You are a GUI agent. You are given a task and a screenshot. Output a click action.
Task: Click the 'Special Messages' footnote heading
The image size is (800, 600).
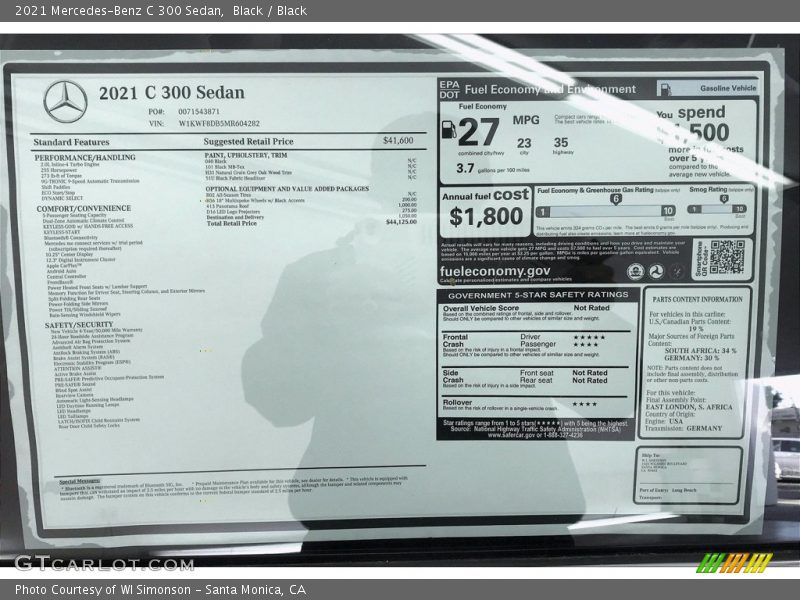point(80,482)
